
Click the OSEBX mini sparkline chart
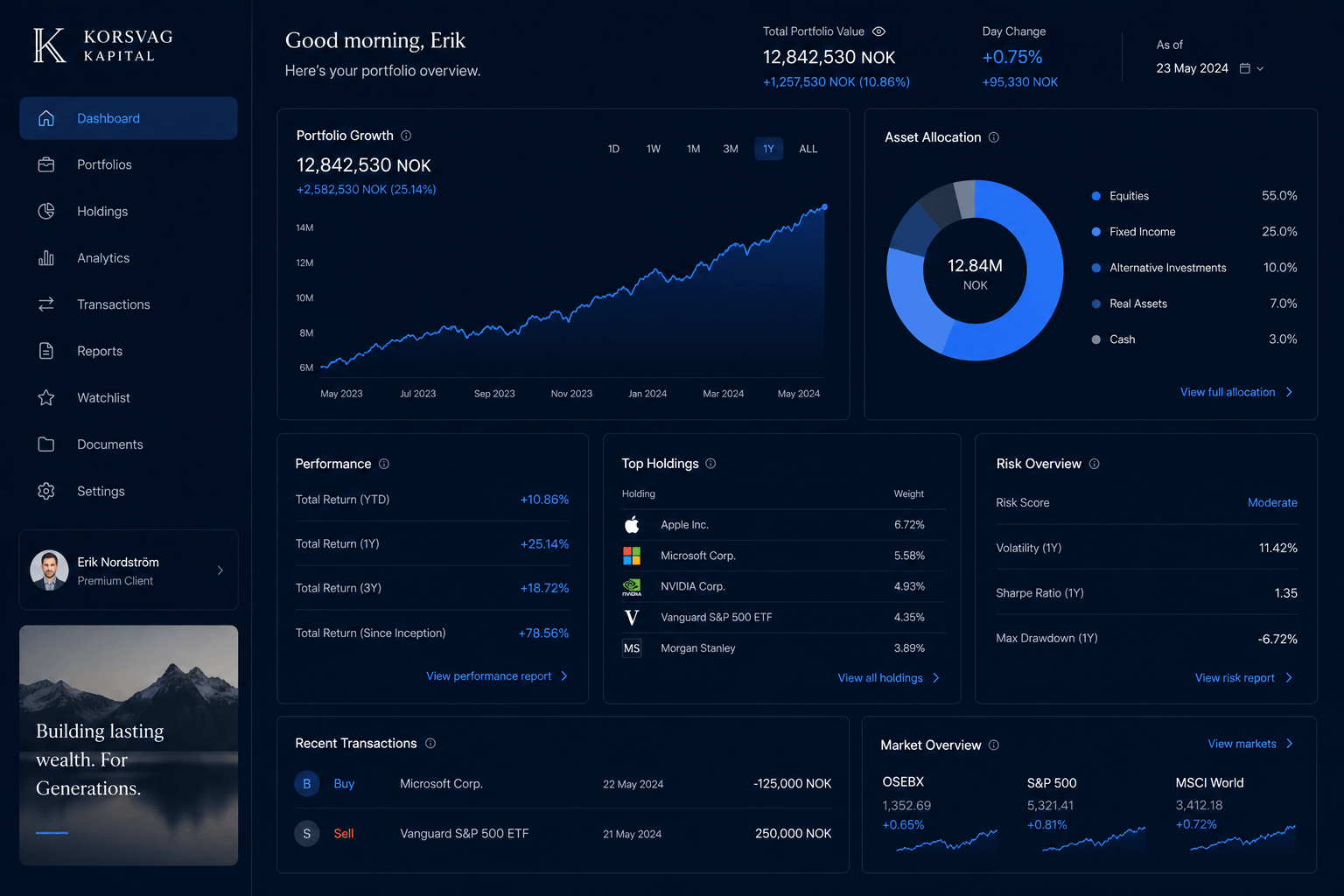(948, 841)
